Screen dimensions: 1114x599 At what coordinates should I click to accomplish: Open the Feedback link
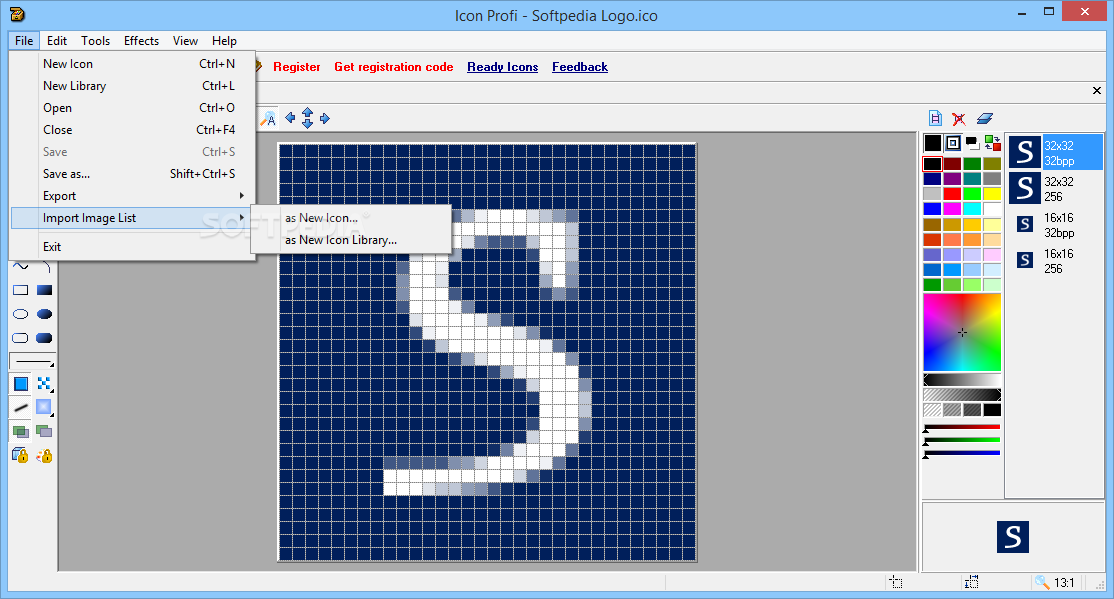click(580, 67)
